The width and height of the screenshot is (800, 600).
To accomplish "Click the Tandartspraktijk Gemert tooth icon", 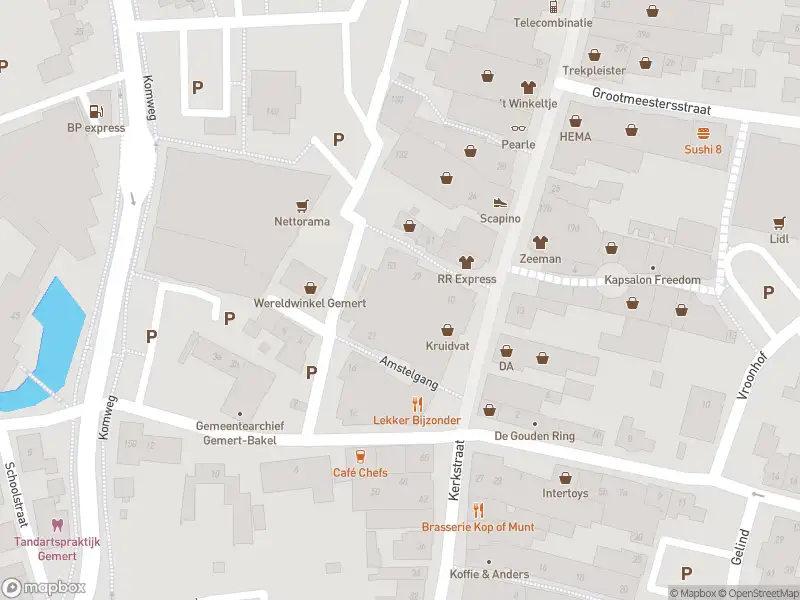I will pyautogui.click(x=57, y=525).
